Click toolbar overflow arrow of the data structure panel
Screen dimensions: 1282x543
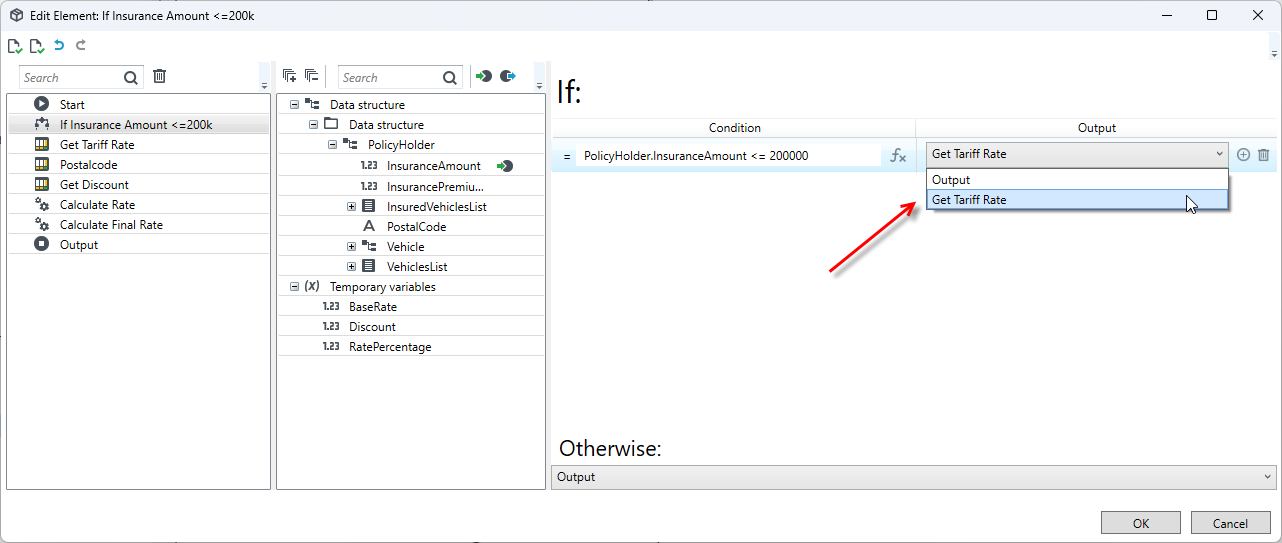coord(539,86)
